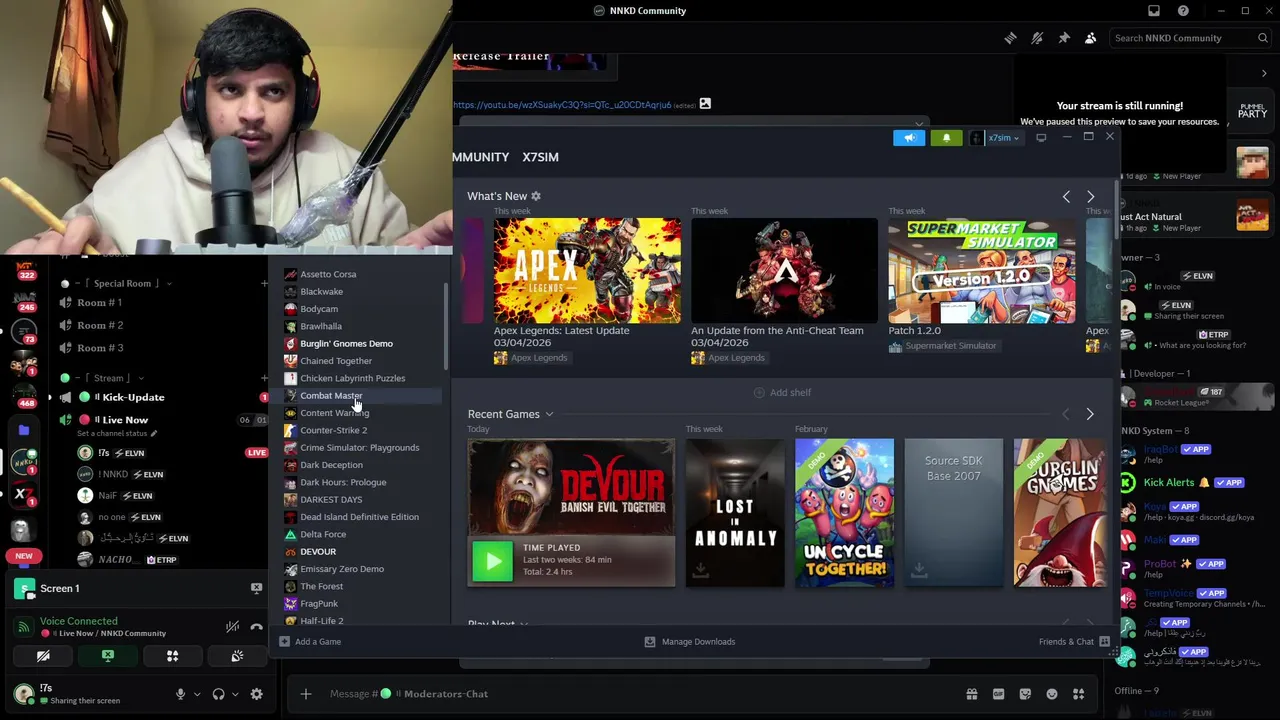Screen dimensions: 1280x720
Task: Open Discord help icon in title bar
Action: point(1183,11)
